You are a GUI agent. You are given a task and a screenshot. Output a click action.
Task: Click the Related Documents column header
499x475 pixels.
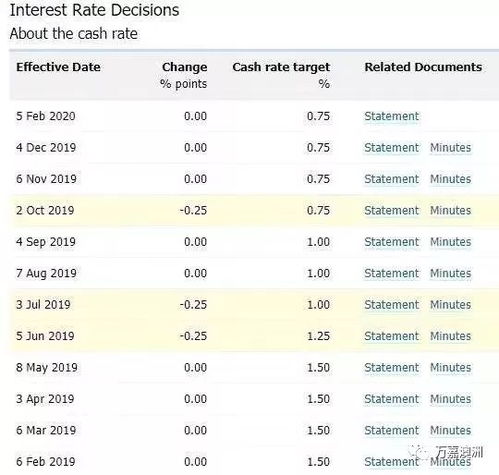pos(423,67)
